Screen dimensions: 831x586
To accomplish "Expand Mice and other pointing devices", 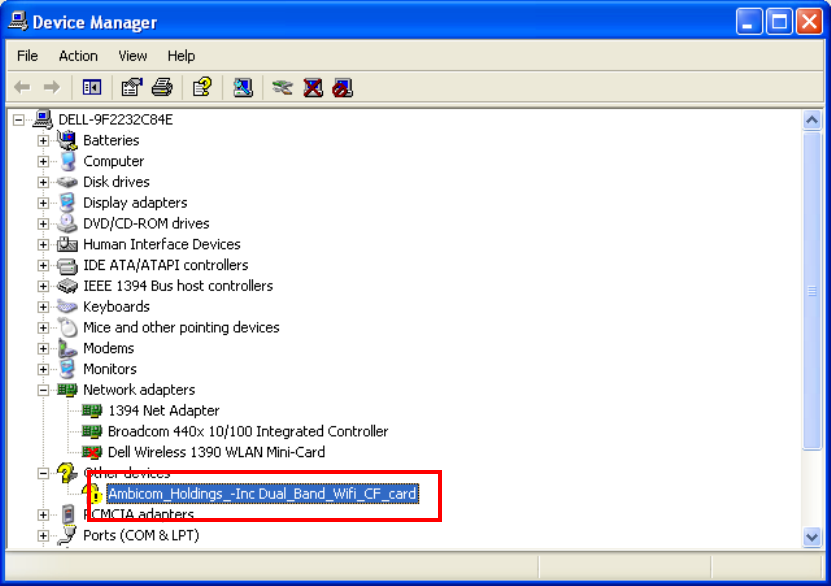I will point(43,327).
